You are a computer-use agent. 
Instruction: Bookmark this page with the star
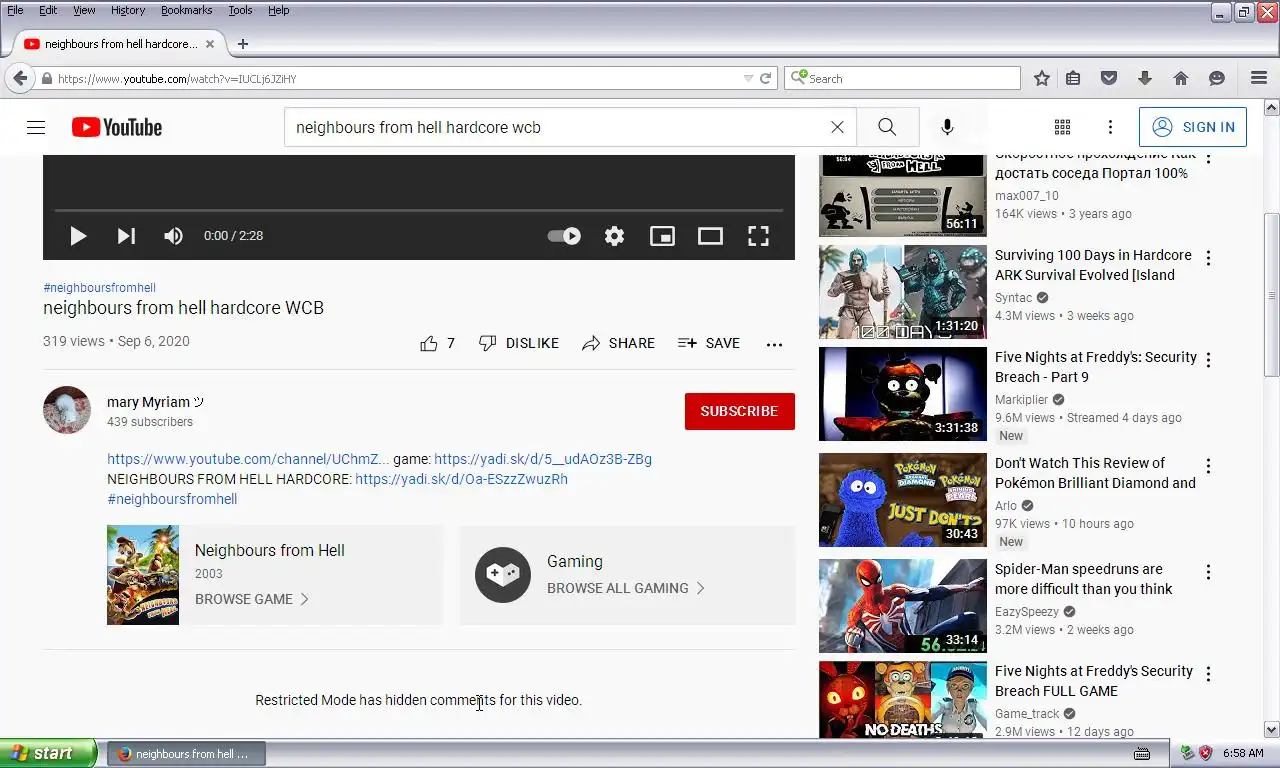[1042, 78]
